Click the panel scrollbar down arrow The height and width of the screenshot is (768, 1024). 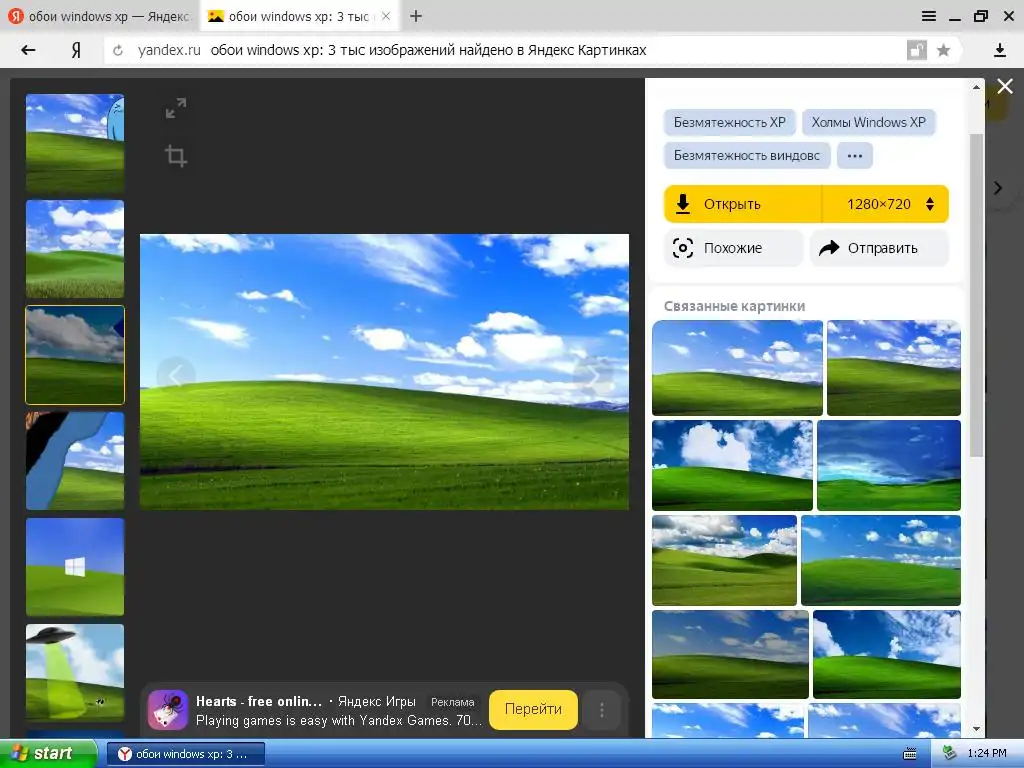pos(976,728)
